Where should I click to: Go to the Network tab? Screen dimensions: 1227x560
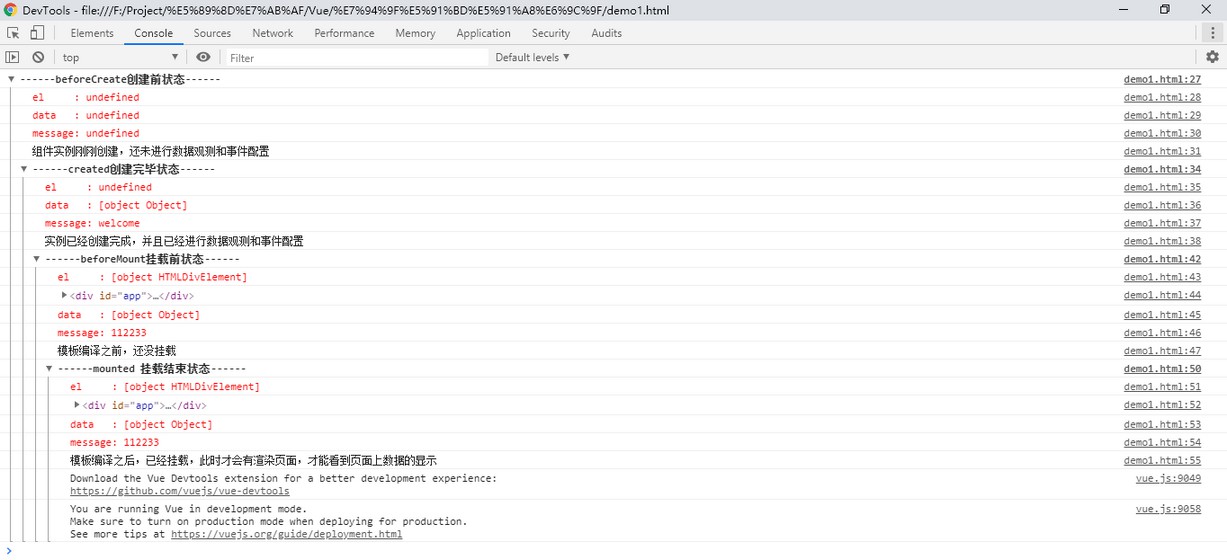(273, 33)
